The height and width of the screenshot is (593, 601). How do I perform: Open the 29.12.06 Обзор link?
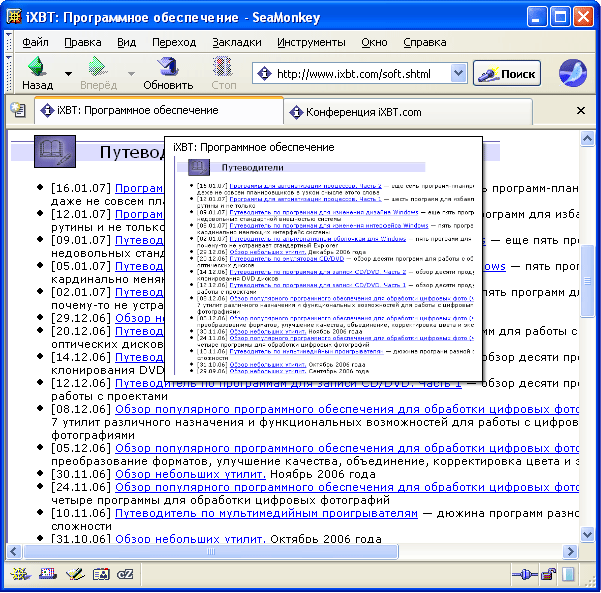[139, 318]
